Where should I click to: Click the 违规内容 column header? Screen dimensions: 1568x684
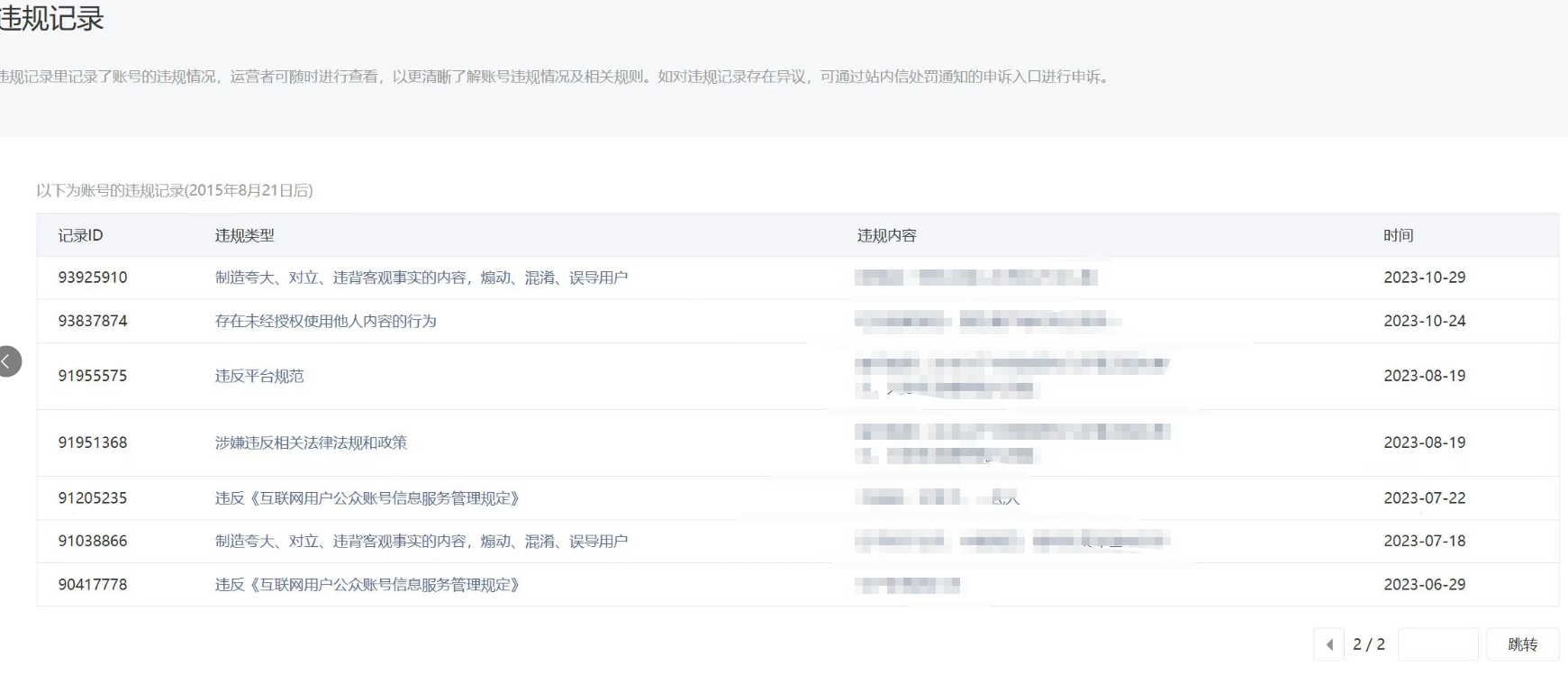(x=887, y=235)
